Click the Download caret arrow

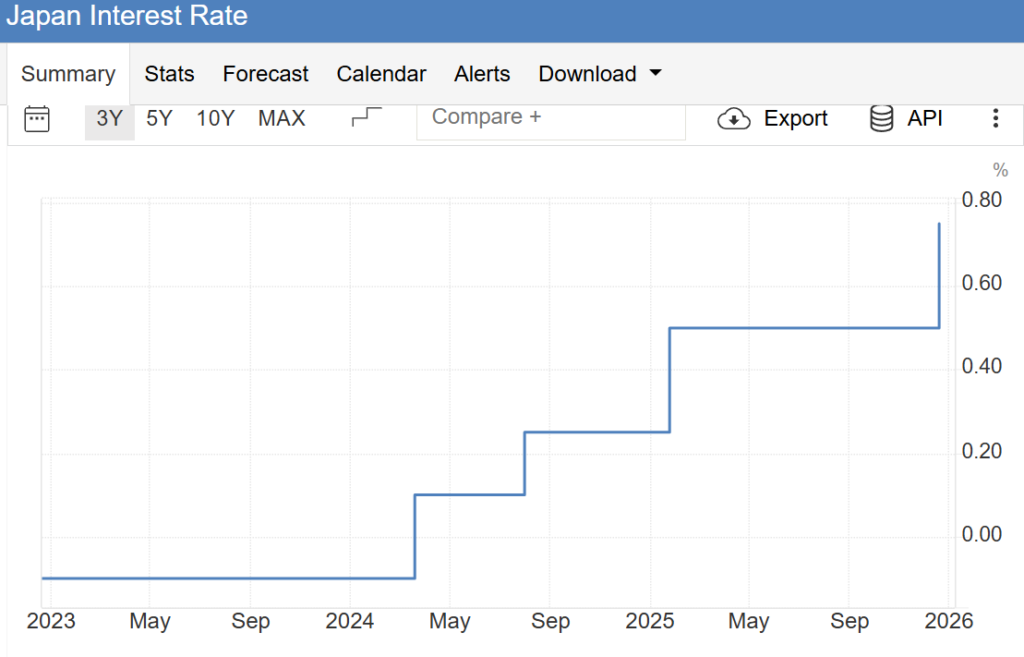(x=655, y=74)
